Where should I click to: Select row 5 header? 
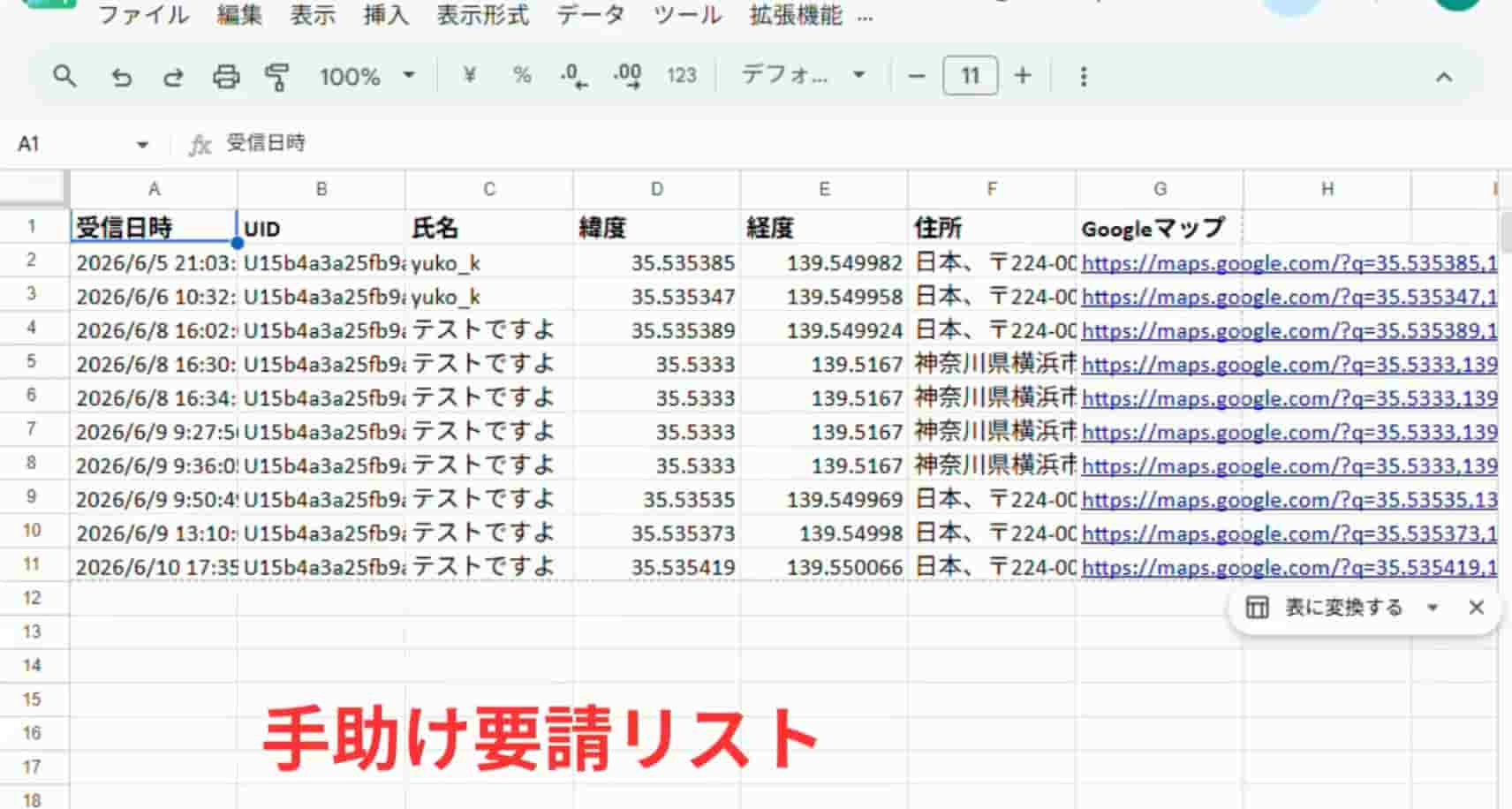(x=32, y=362)
